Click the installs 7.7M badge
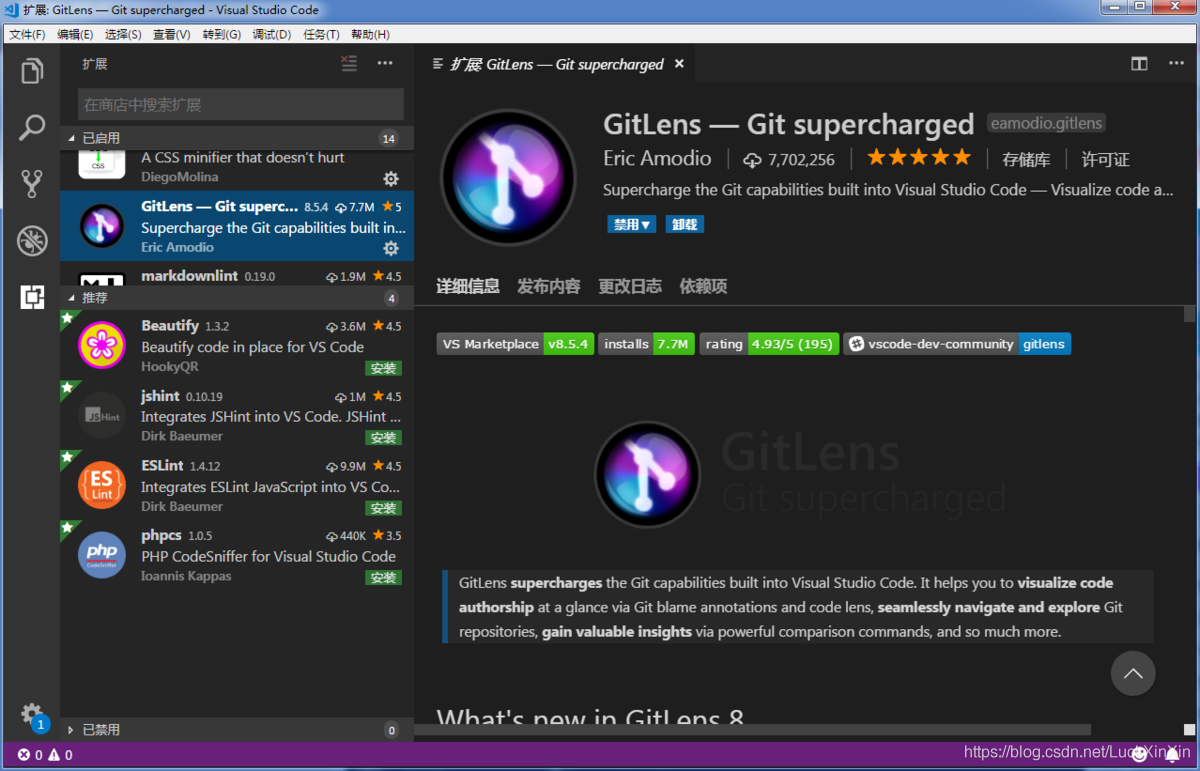The width and height of the screenshot is (1200, 771). point(647,344)
